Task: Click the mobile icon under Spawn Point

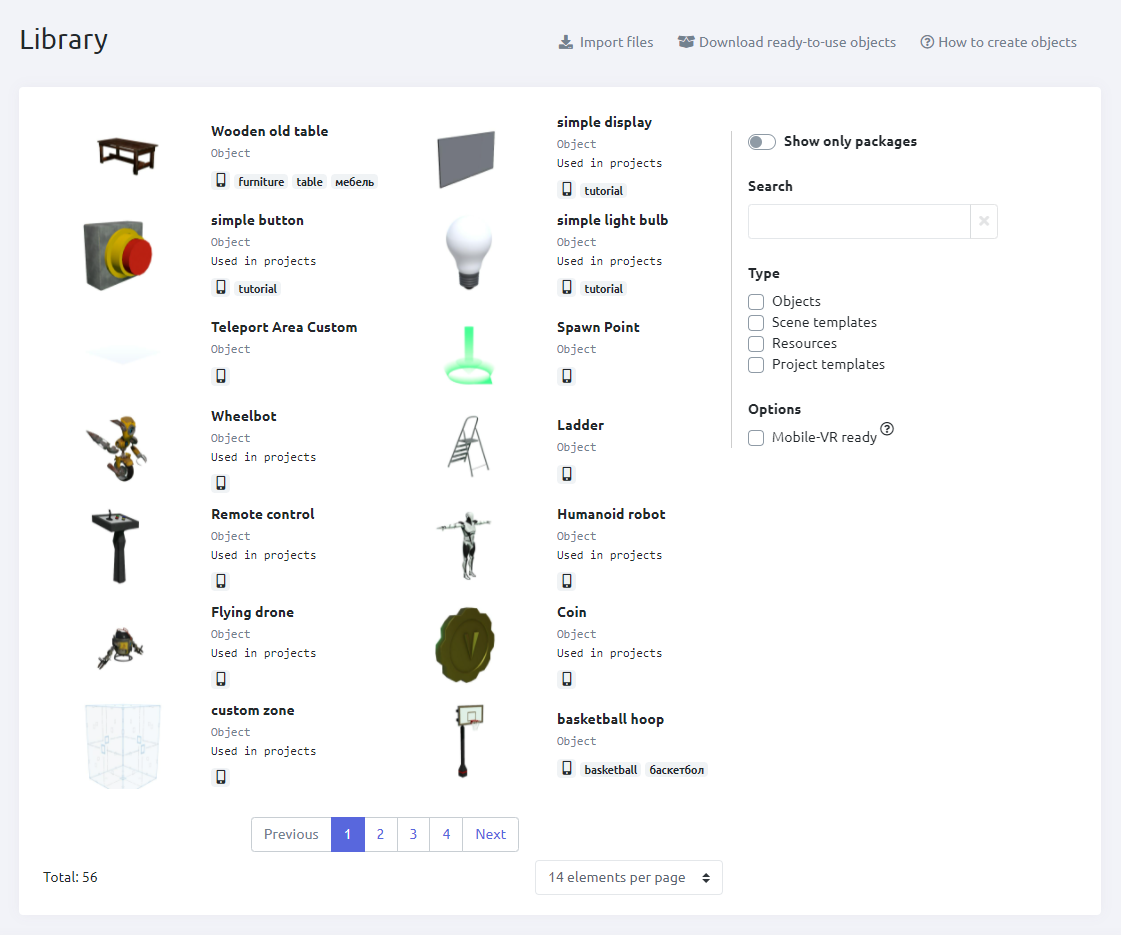Action: pos(567,376)
